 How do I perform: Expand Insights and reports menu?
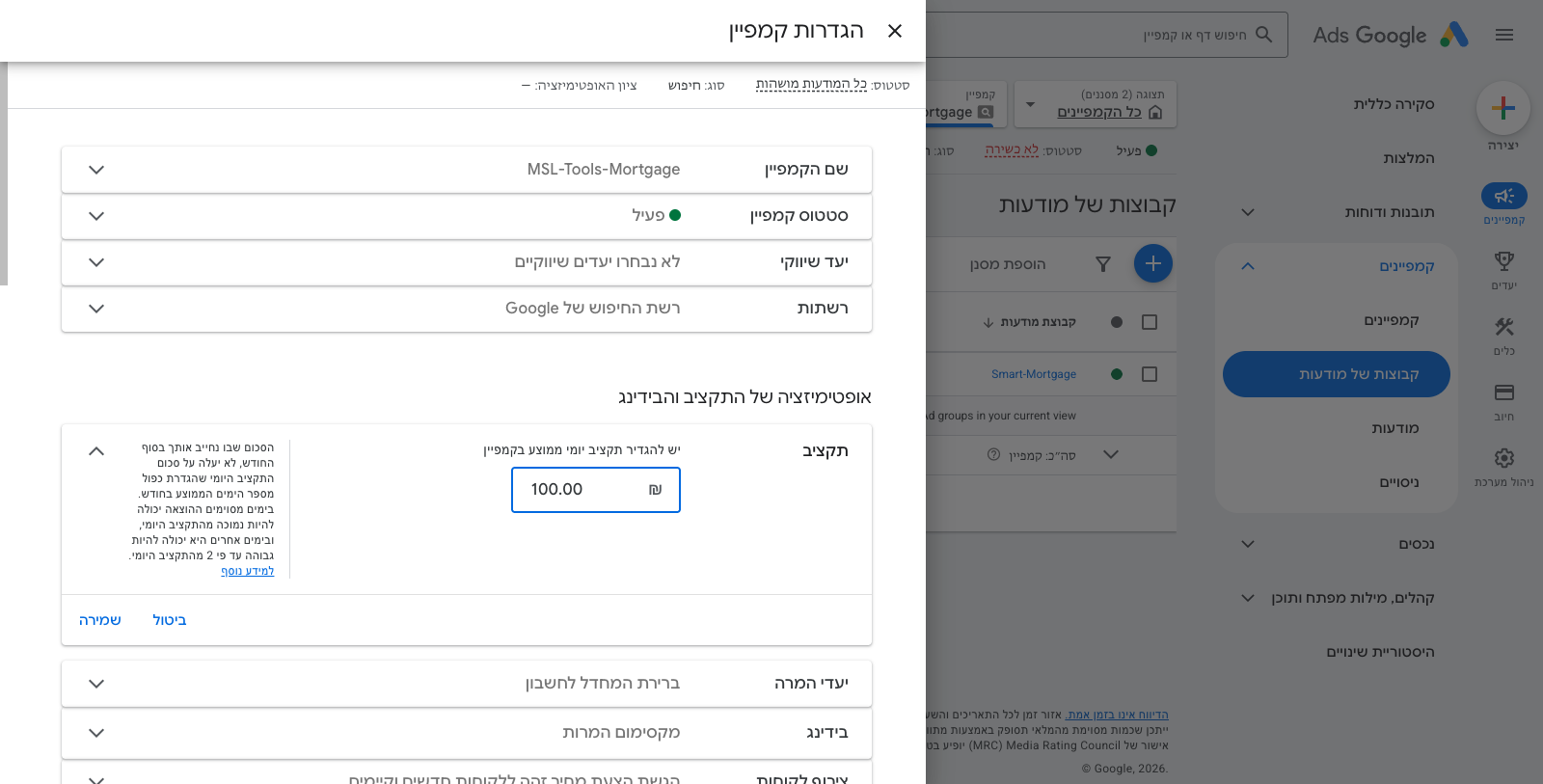[1248, 212]
